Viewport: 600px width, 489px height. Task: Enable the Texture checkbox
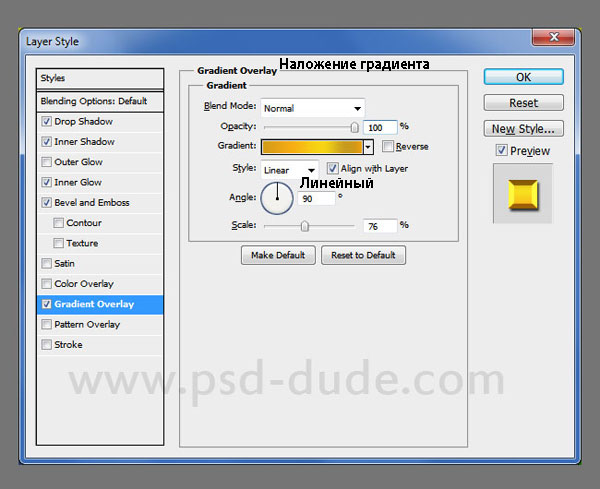point(58,243)
